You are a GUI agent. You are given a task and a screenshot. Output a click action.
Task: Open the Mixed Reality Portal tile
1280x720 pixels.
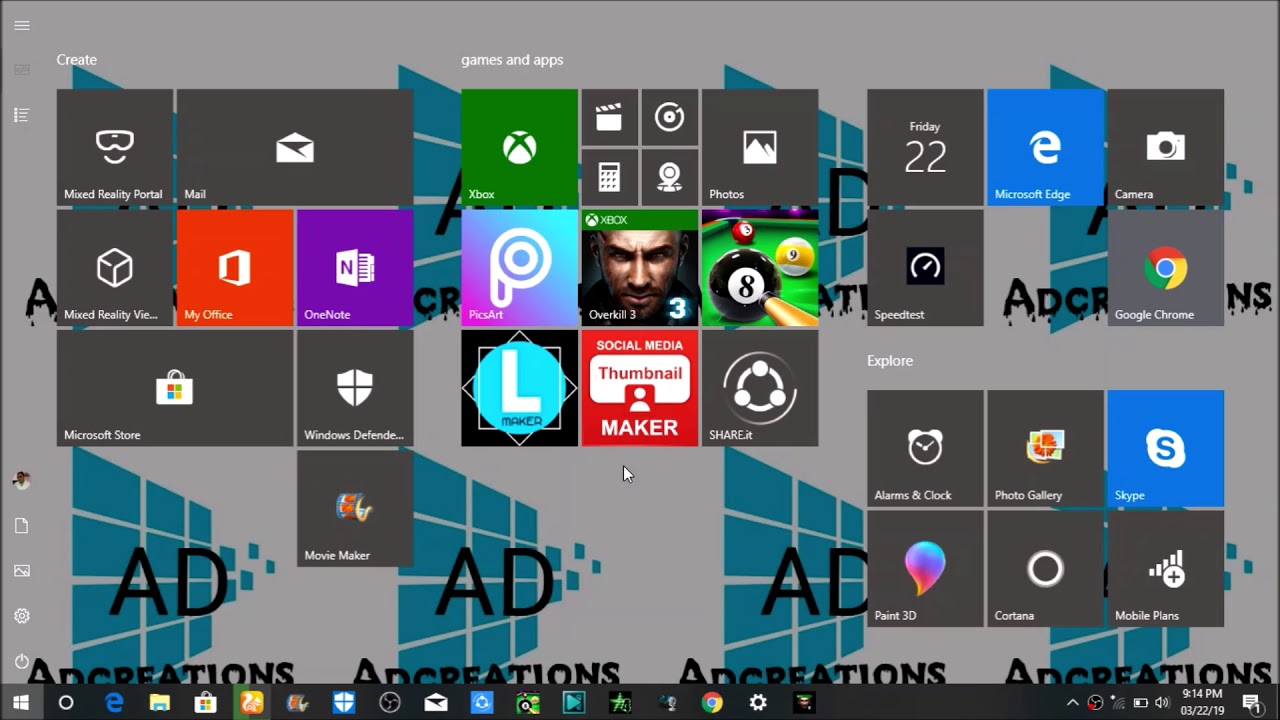tap(115, 147)
